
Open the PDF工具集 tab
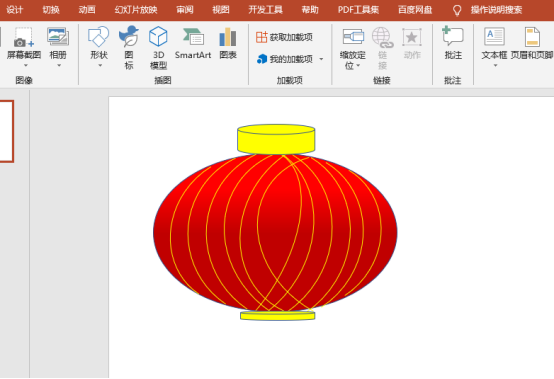358,10
